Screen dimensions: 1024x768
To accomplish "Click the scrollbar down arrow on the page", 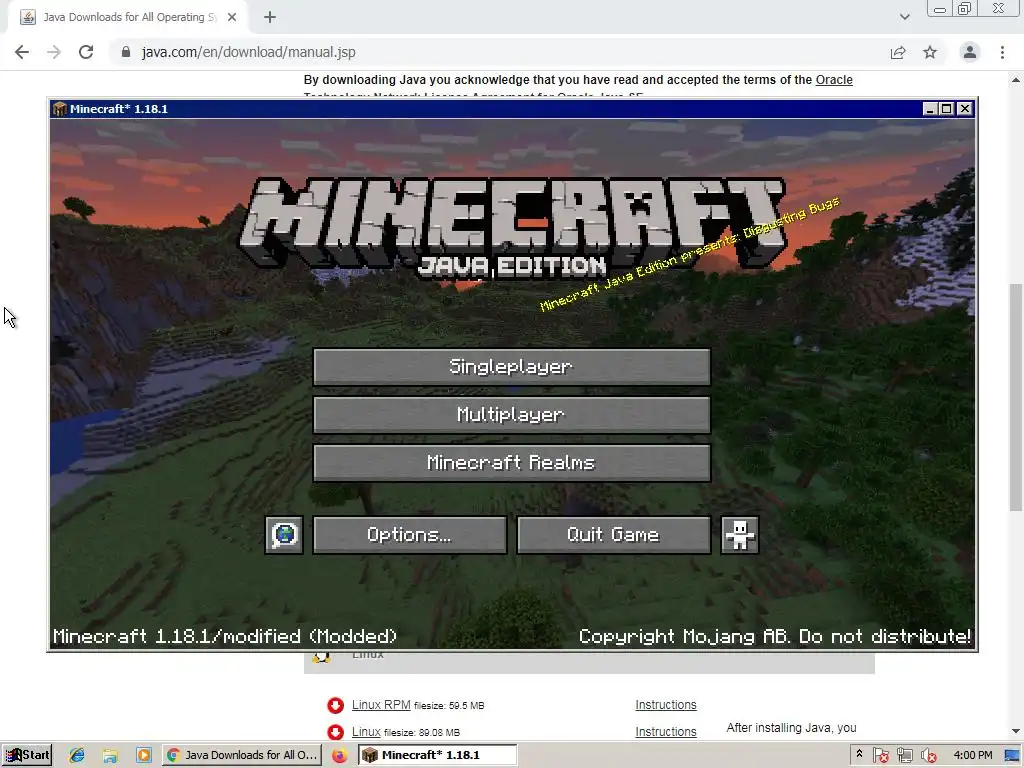I will pyautogui.click(x=1016, y=731).
